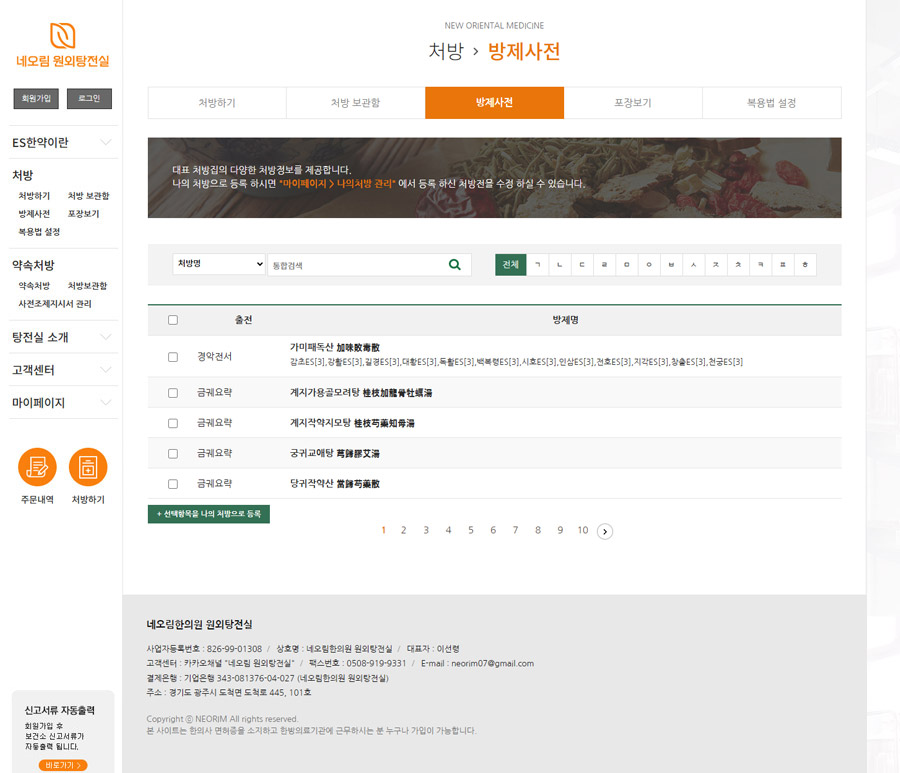Go to page 10 in pagination
Viewport: 900px width, 773px height.
[583, 530]
